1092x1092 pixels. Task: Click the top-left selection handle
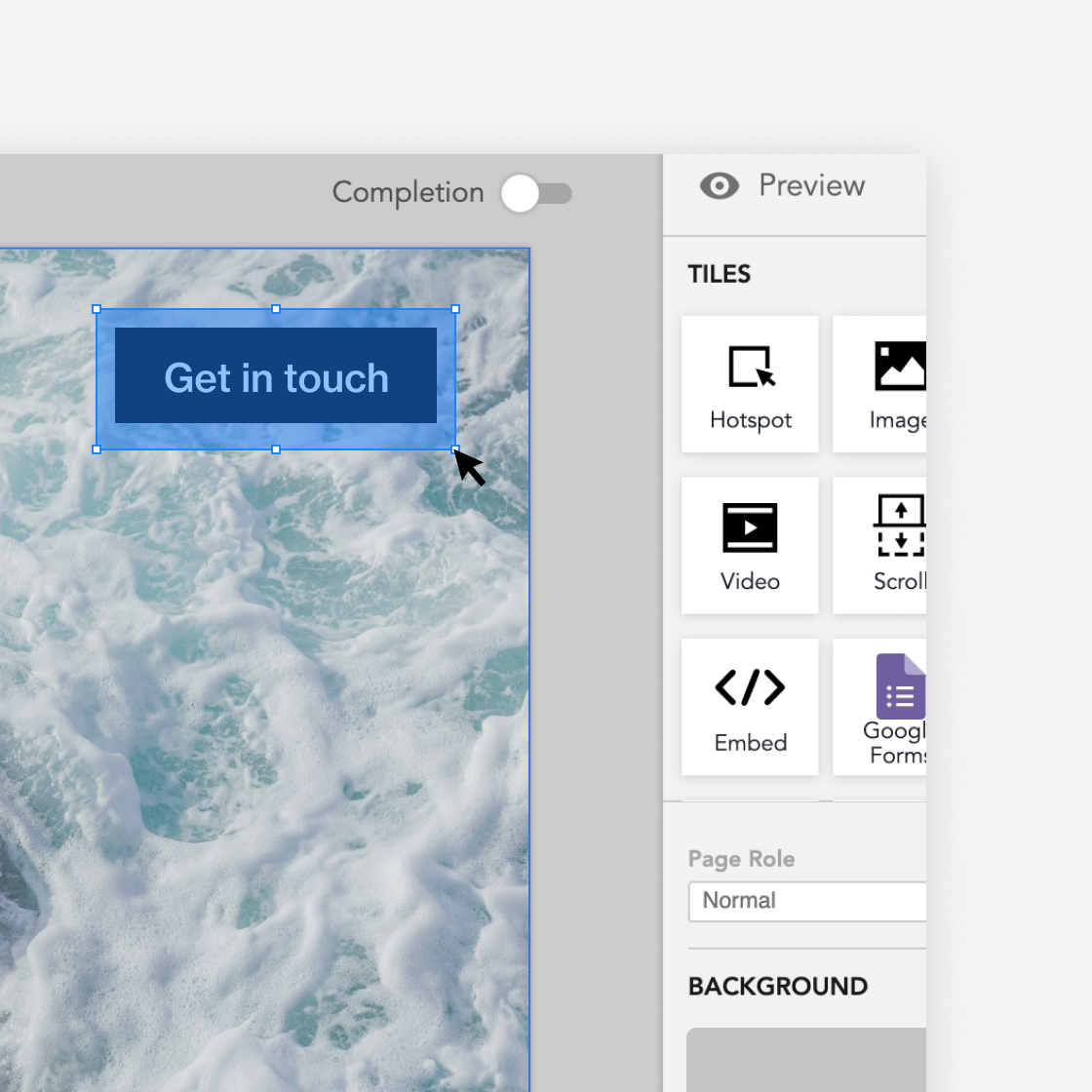(x=97, y=309)
